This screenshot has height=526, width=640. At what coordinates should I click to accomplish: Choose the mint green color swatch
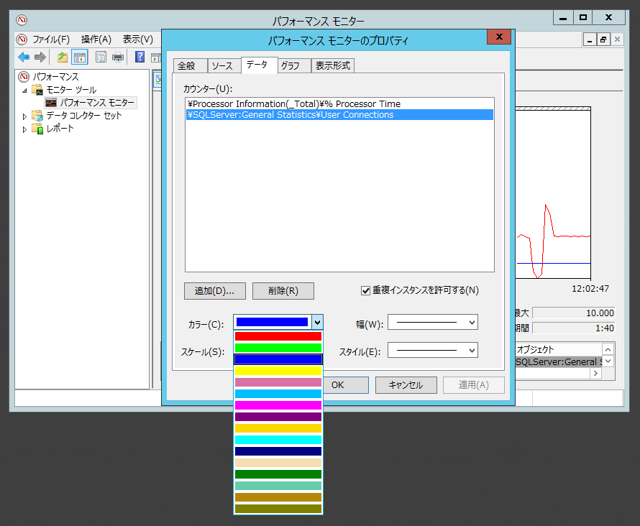point(278,486)
